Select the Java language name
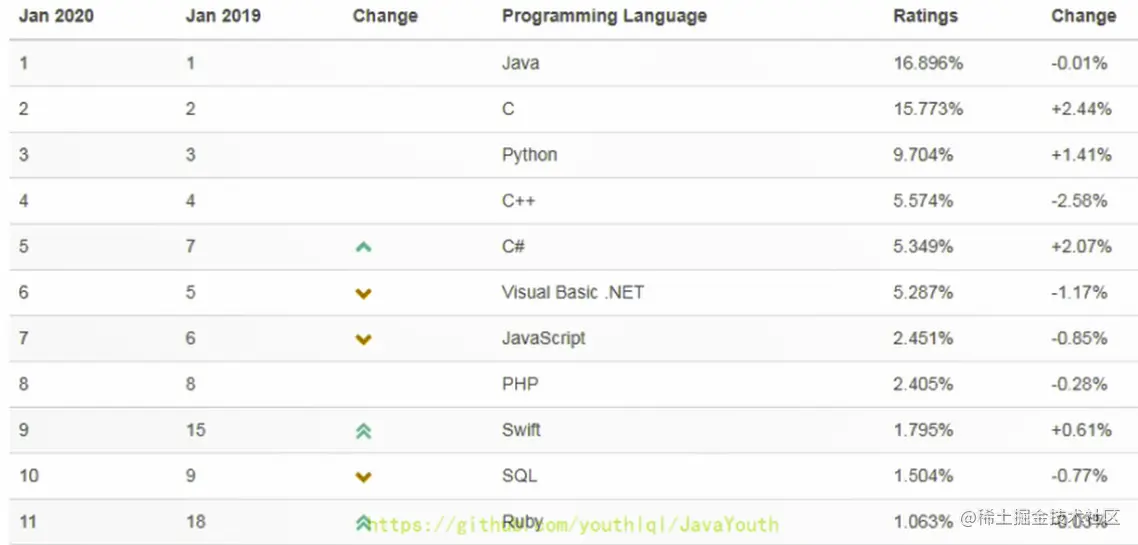 pyautogui.click(x=520, y=63)
